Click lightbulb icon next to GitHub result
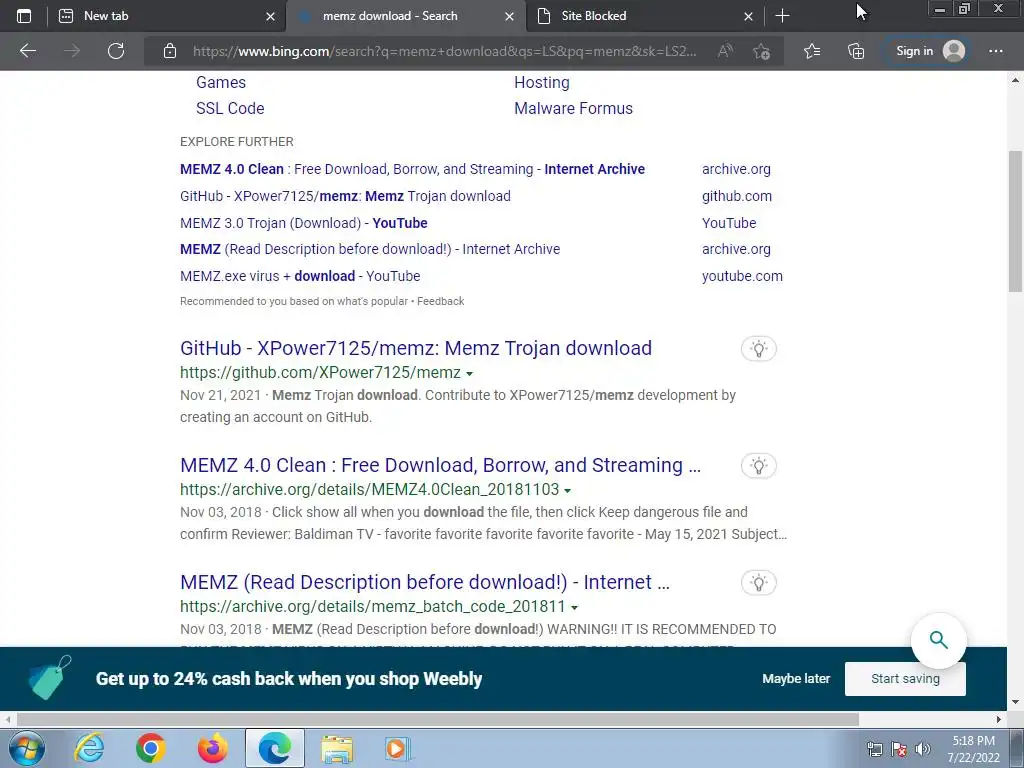Image resolution: width=1024 pixels, height=768 pixels. pos(759,349)
